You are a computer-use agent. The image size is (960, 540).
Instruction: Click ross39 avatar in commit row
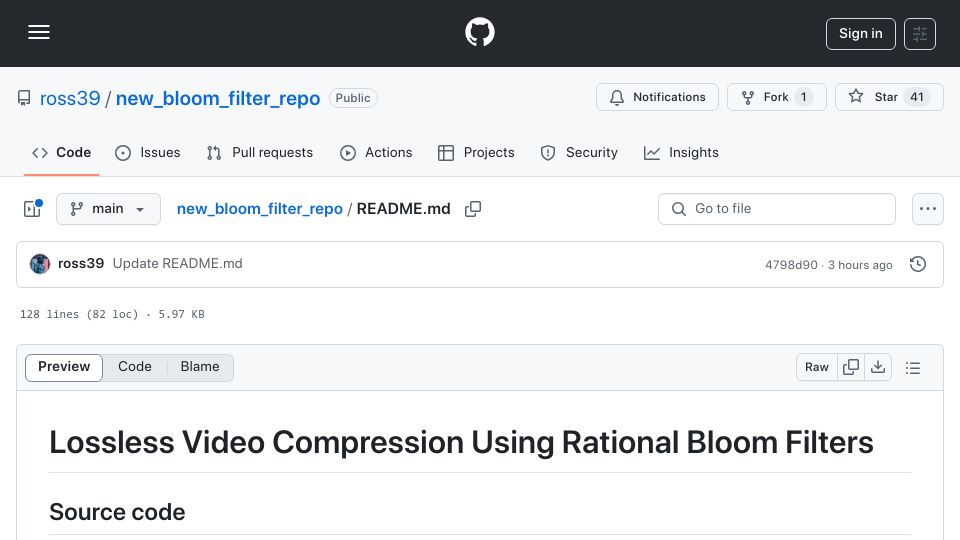click(40, 264)
